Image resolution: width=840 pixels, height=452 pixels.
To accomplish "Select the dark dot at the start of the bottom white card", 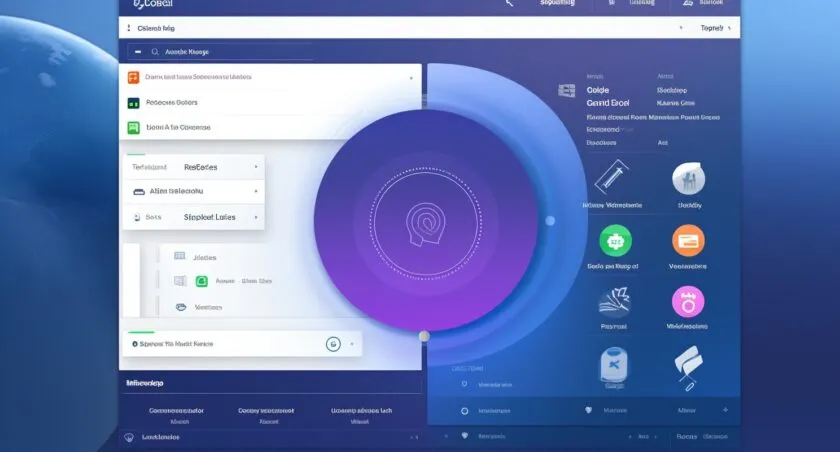I will [x=135, y=344].
